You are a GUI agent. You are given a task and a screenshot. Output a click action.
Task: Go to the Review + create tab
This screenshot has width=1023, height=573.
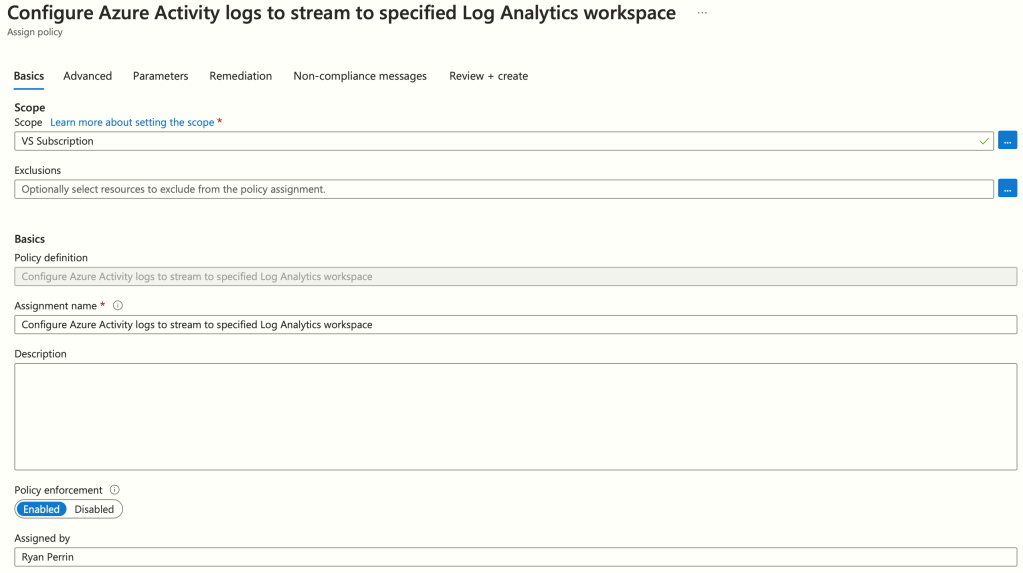pos(488,76)
